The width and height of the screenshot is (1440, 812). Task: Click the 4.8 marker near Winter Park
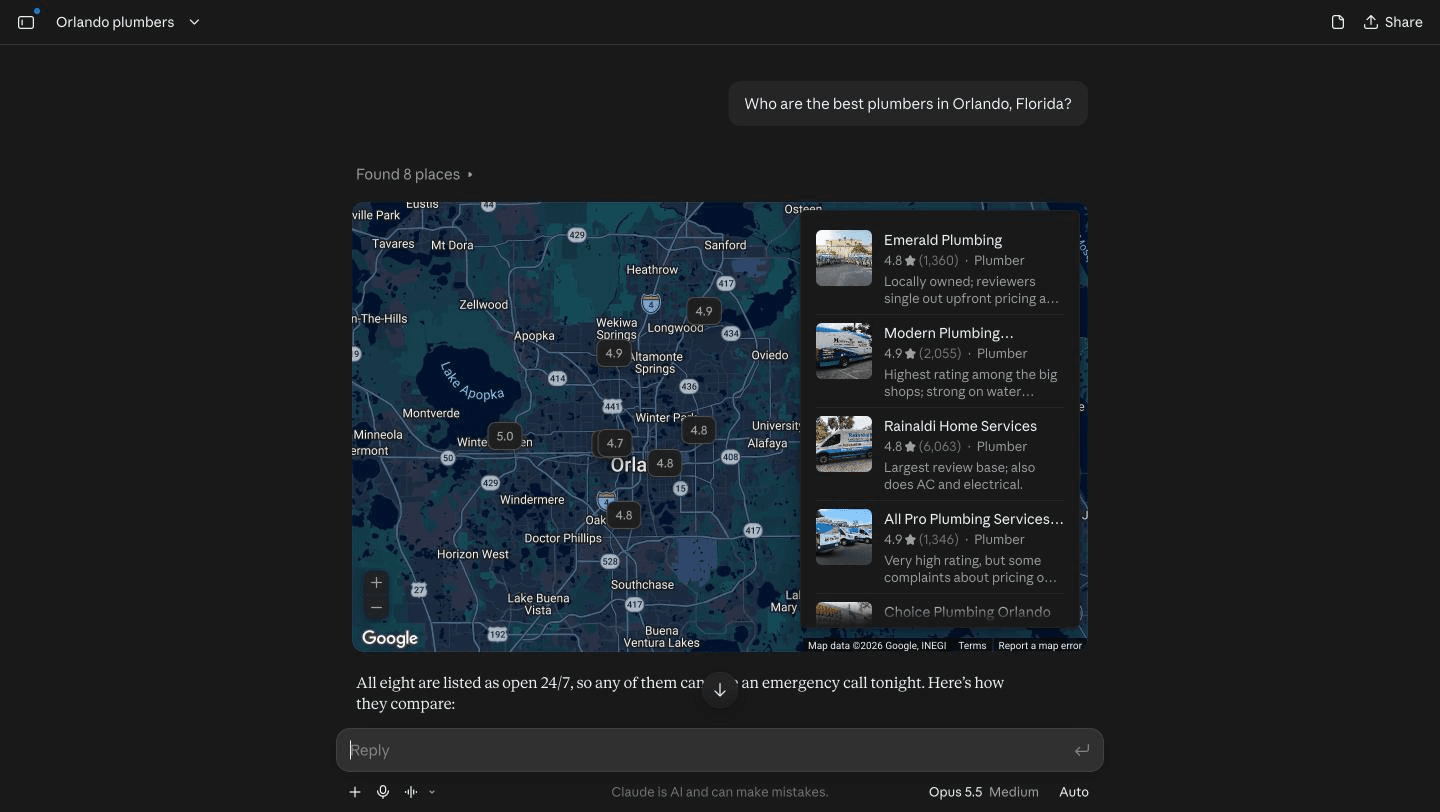pyautogui.click(x=699, y=430)
